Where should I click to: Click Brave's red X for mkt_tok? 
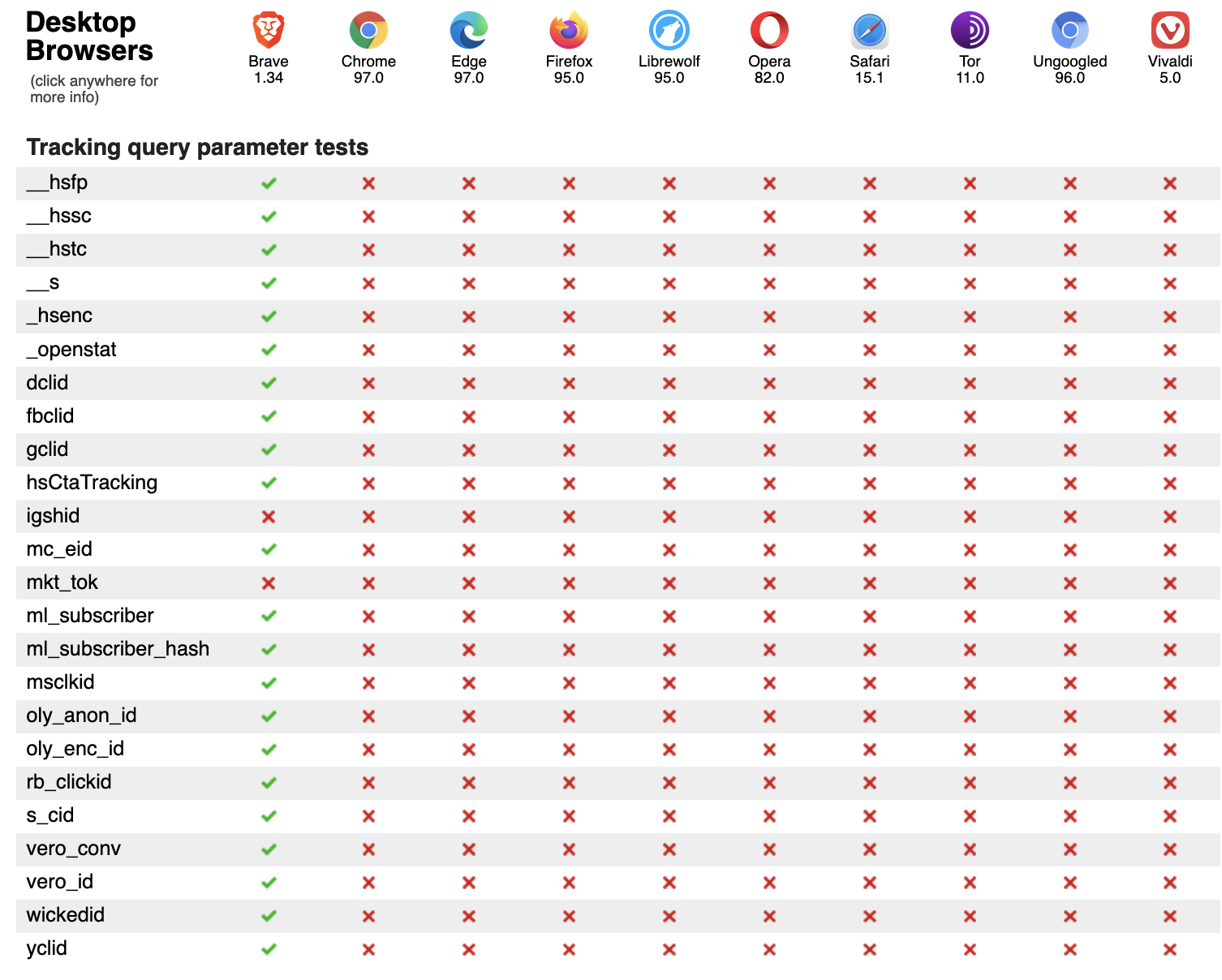tap(269, 583)
